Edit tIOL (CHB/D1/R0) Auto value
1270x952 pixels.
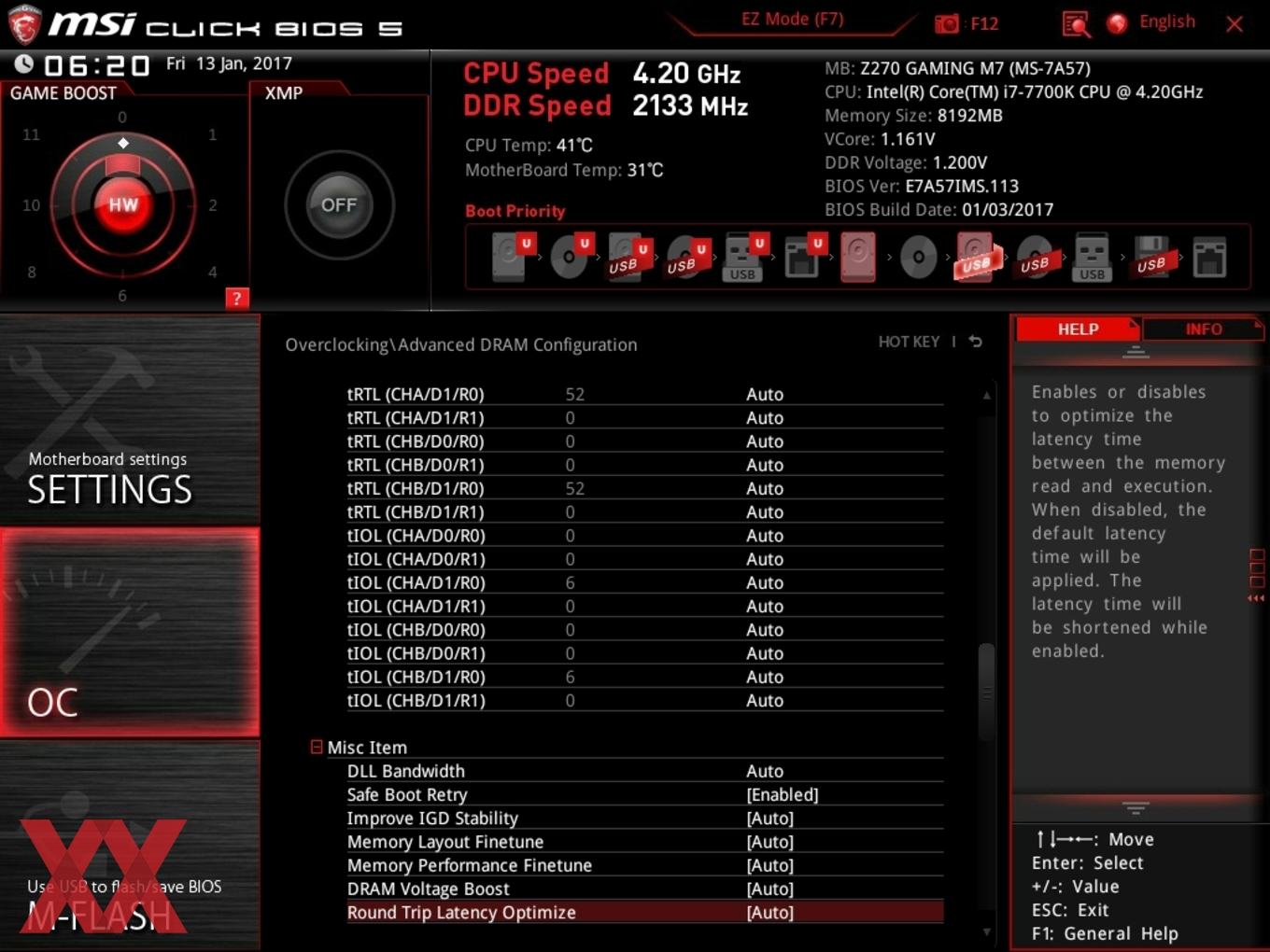tap(765, 677)
